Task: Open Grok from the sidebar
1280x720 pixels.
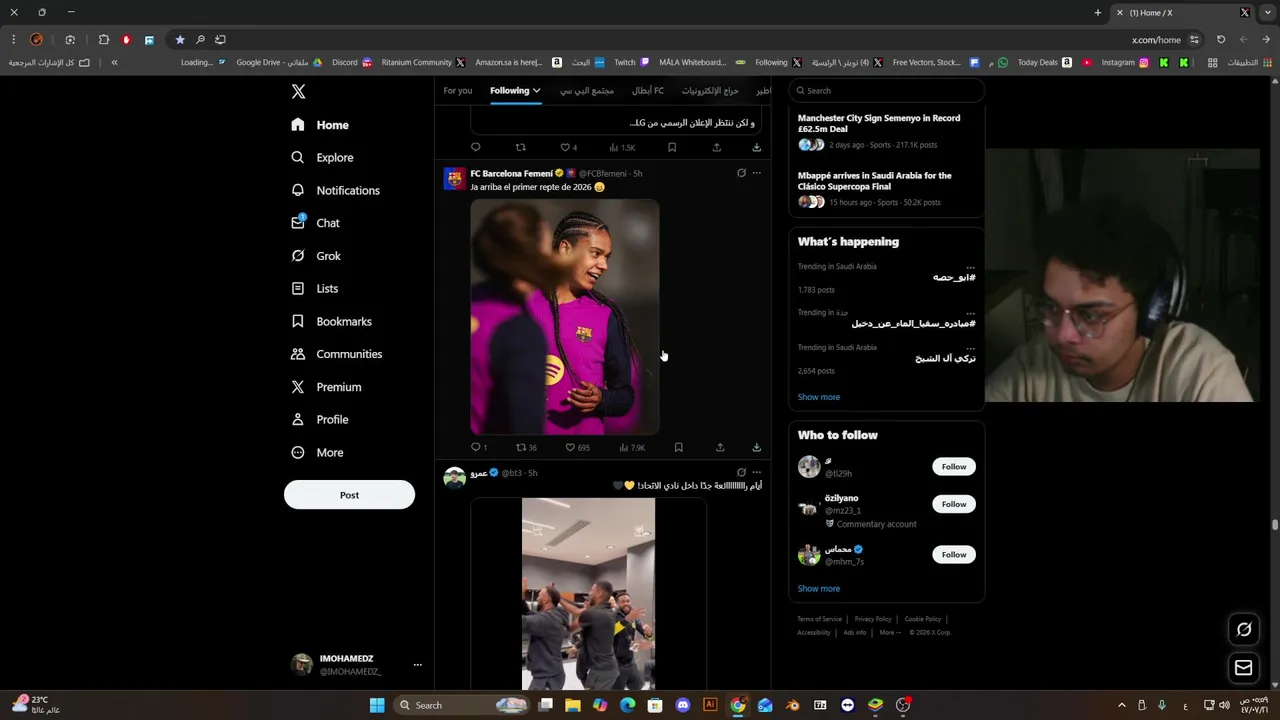Action: point(316,256)
